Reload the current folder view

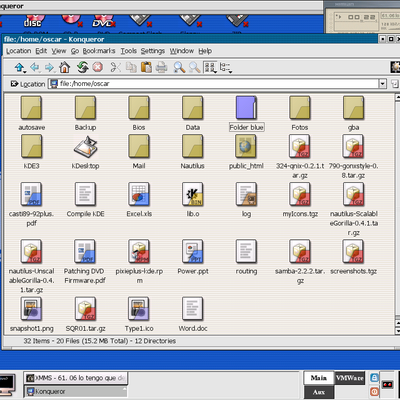[x=83, y=68]
